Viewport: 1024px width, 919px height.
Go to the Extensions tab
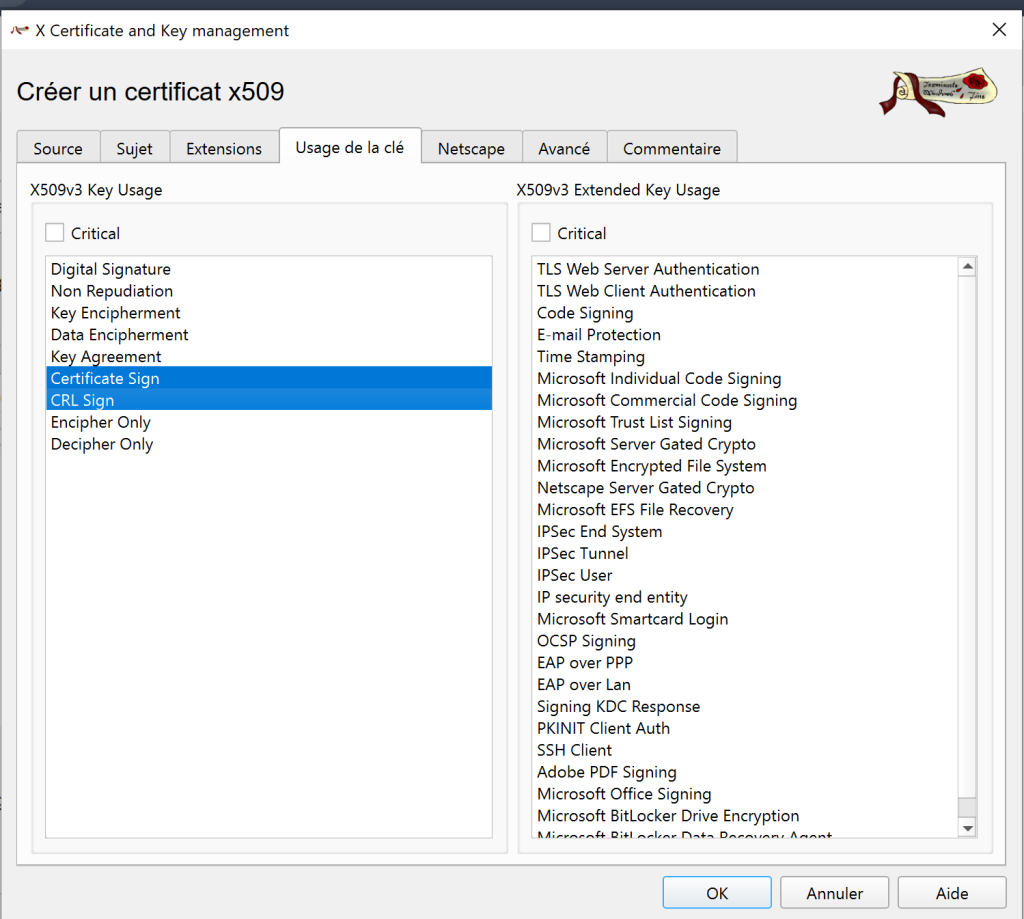pos(224,148)
